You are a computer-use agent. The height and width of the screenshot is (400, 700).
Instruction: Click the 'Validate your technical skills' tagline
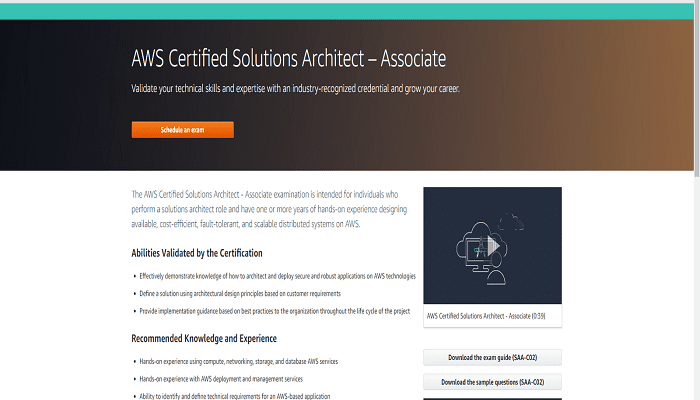[295, 89]
